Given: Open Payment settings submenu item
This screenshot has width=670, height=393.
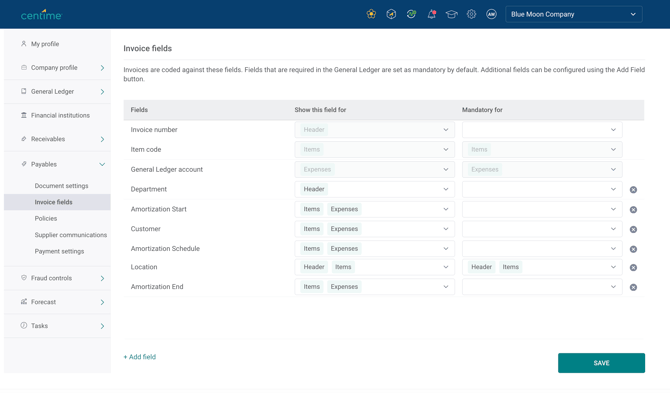Looking at the screenshot, I should (x=59, y=251).
